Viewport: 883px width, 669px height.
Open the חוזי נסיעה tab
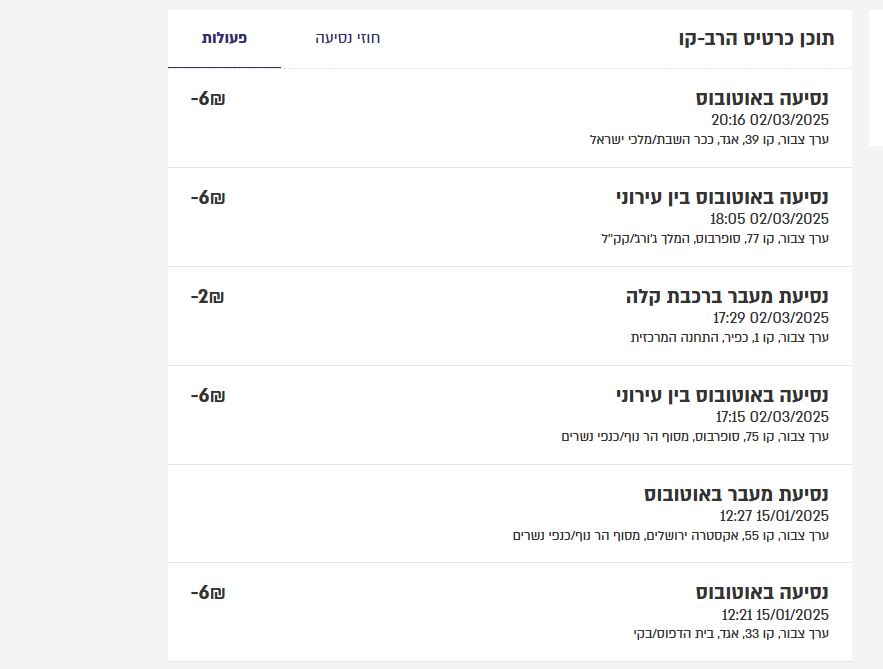click(x=348, y=38)
